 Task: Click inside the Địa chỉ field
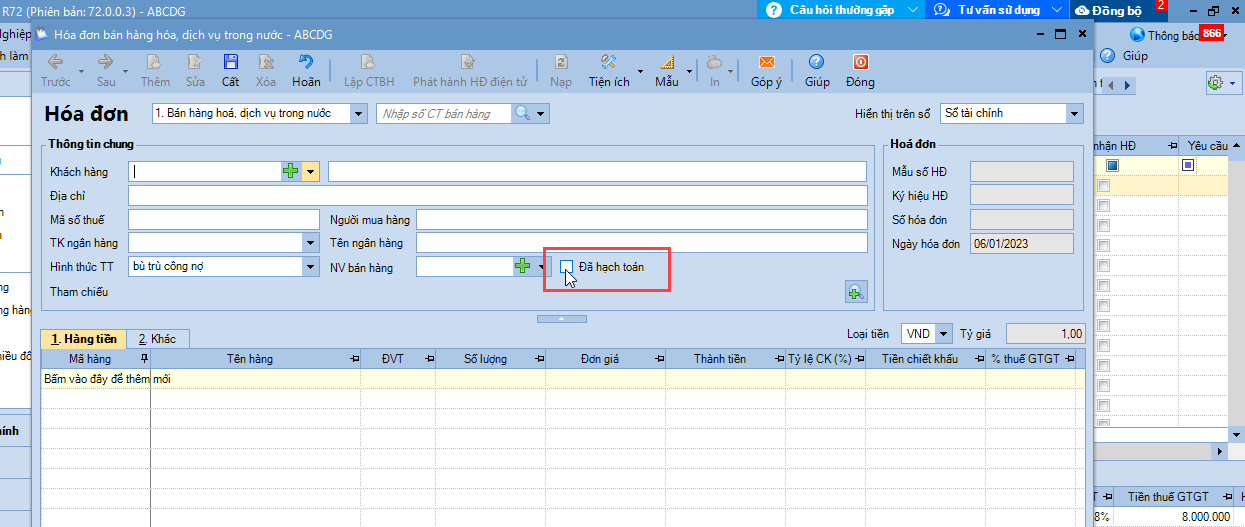click(497, 195)
